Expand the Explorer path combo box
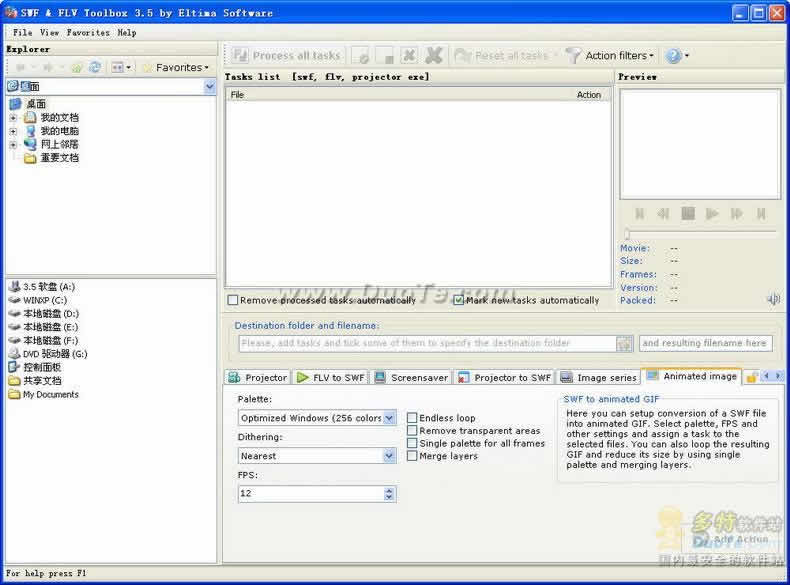Screen dimensions: 790x585 210,87
